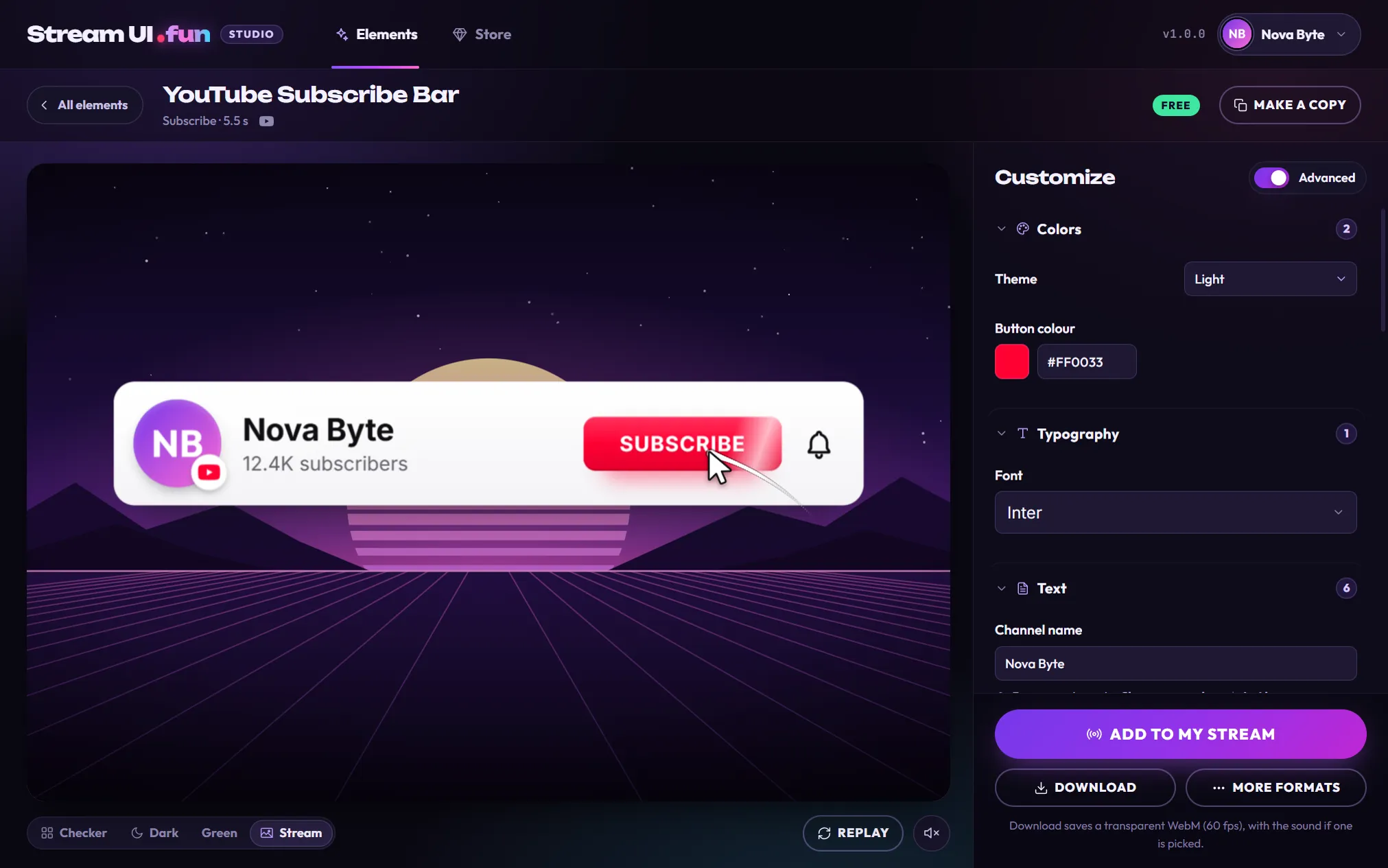Screen dimensions: 1388x868
Task: Go back to All elements
Action: click(x=85, y=105)
